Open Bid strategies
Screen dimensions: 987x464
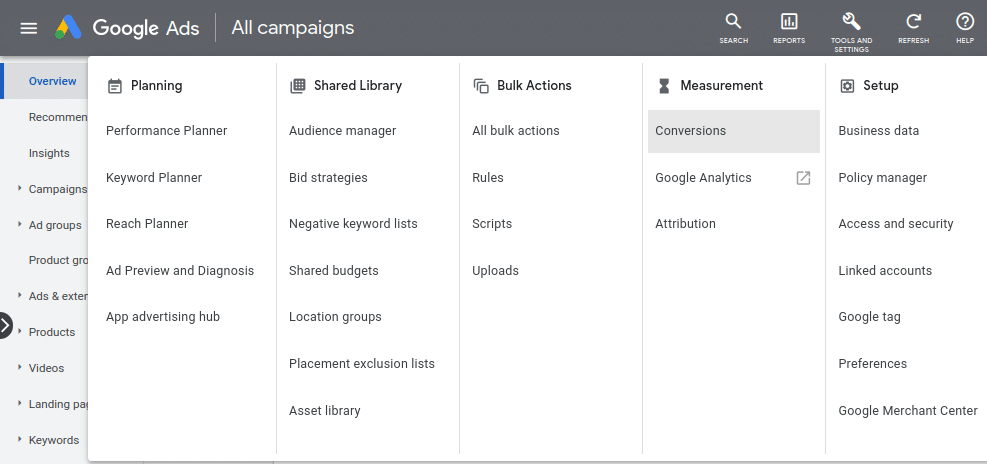[328, 178]
